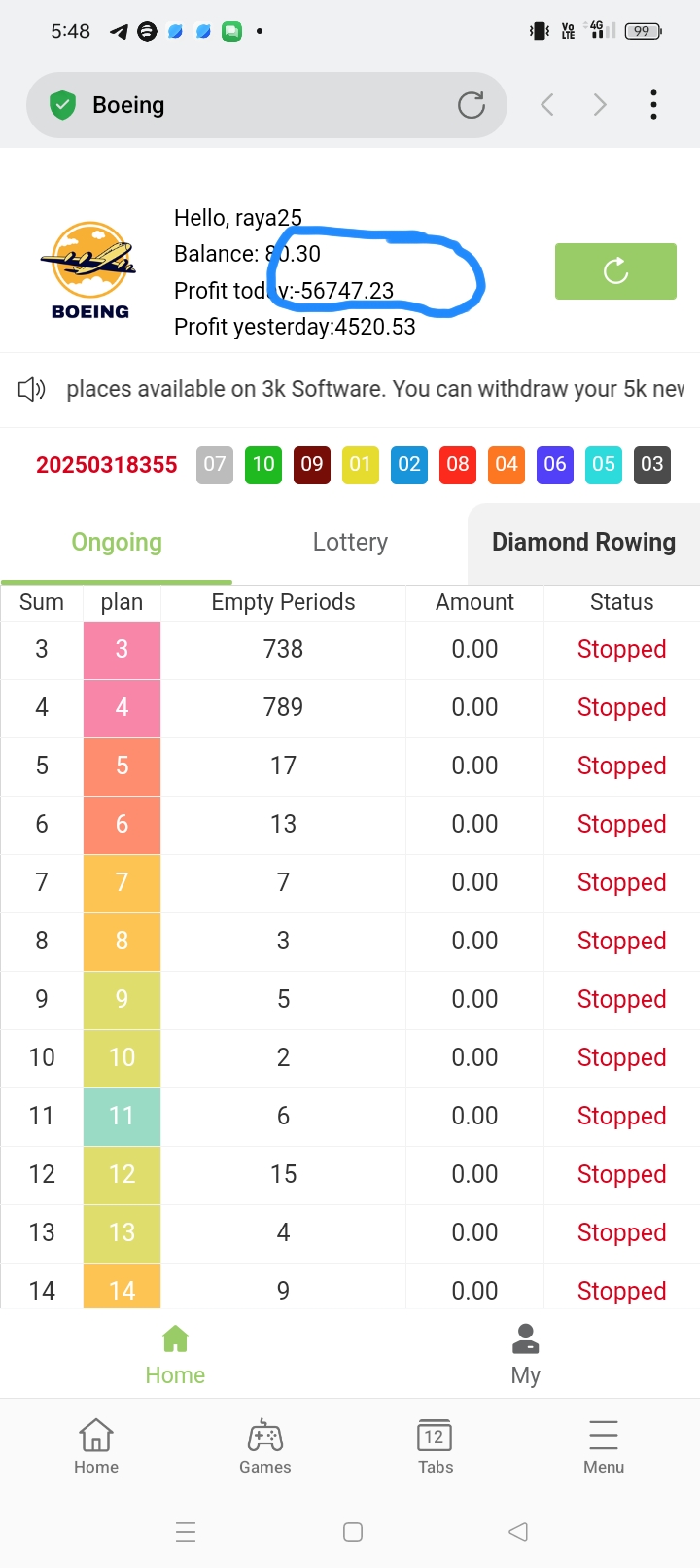The width and height of the screenshot is (700, 1568).
Task: Reload the page in the address bar
Action: [472, 105]
